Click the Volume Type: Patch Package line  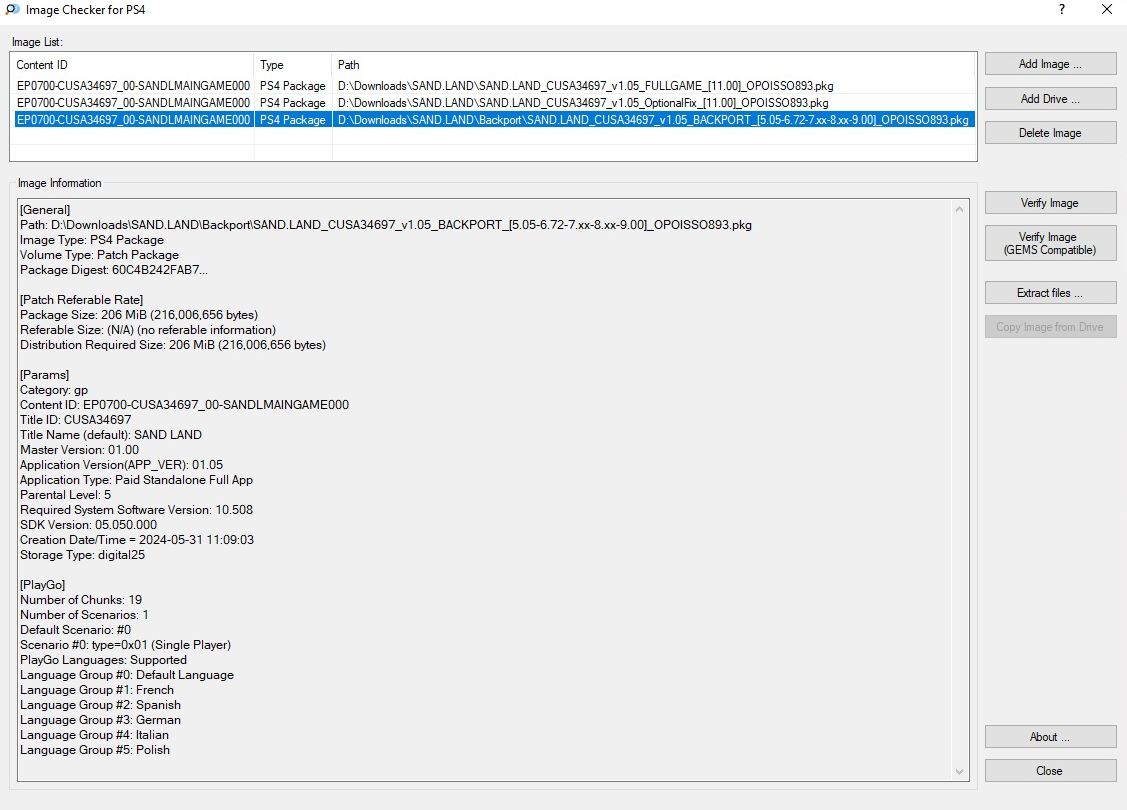(99, 255)
